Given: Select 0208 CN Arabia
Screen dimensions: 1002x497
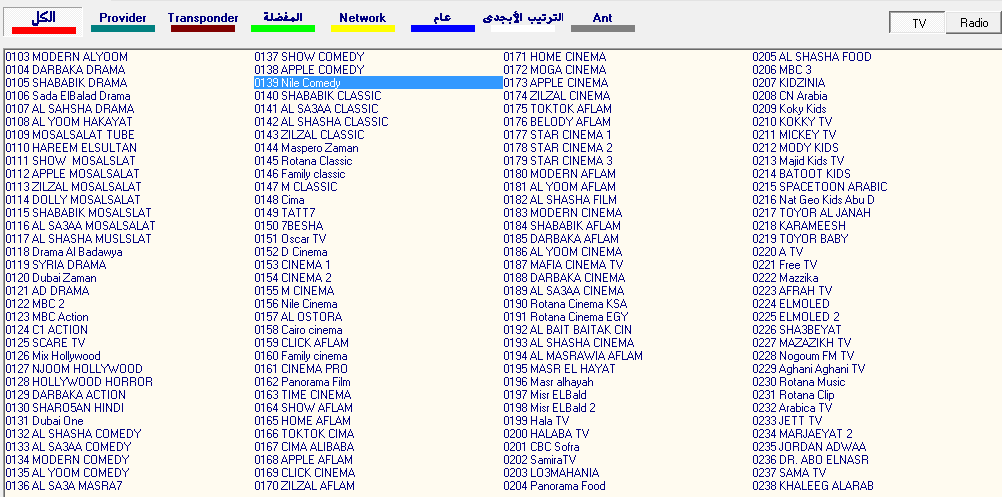Looking at the screenshot, I should point(790,96).
